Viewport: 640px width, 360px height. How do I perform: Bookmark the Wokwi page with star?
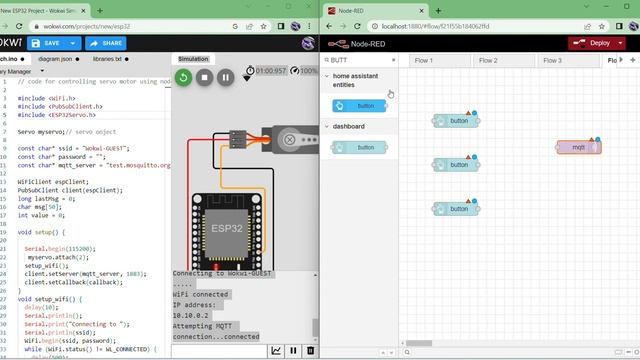pyautogui.click(x=264, y=27)
